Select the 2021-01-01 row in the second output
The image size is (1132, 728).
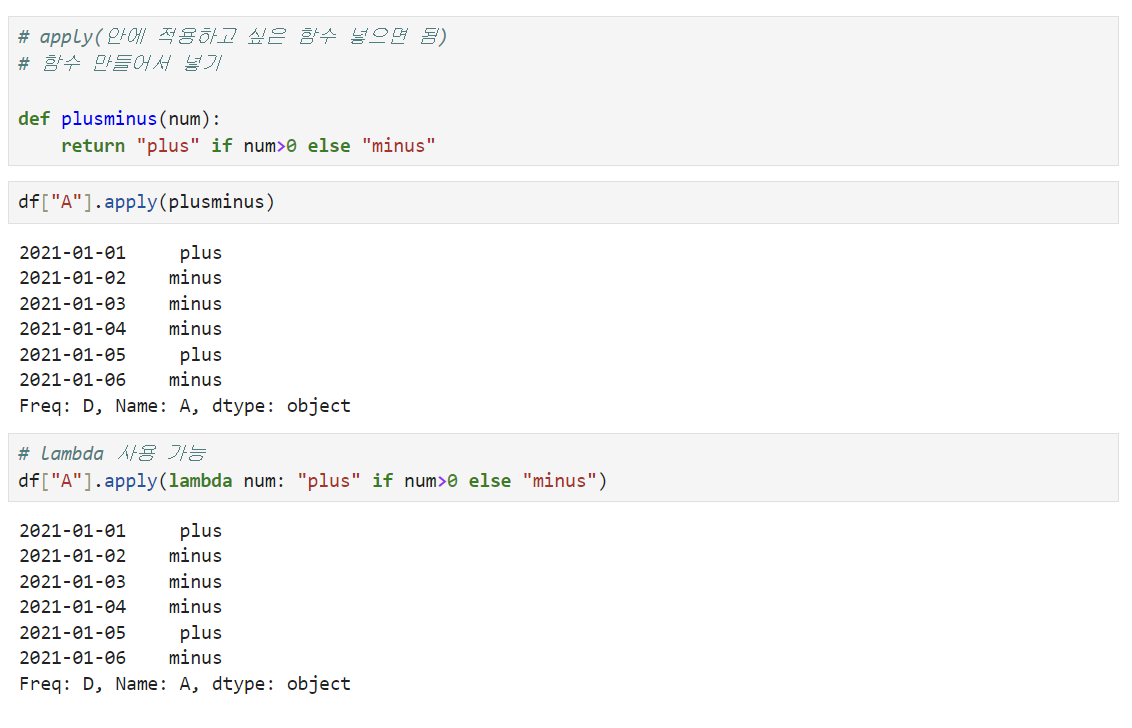[121, 531]
